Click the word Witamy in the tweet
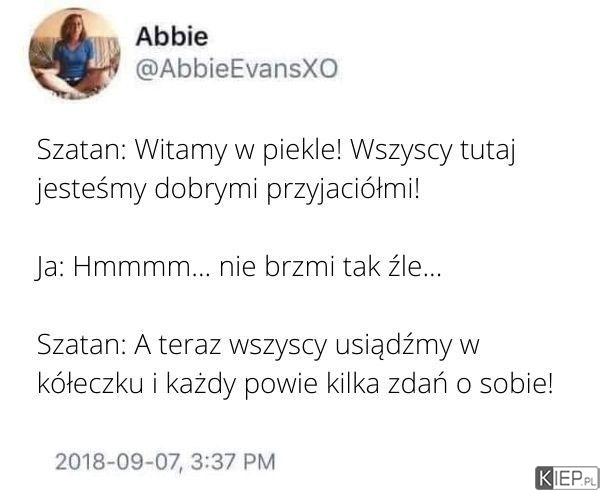 (181, 151)
